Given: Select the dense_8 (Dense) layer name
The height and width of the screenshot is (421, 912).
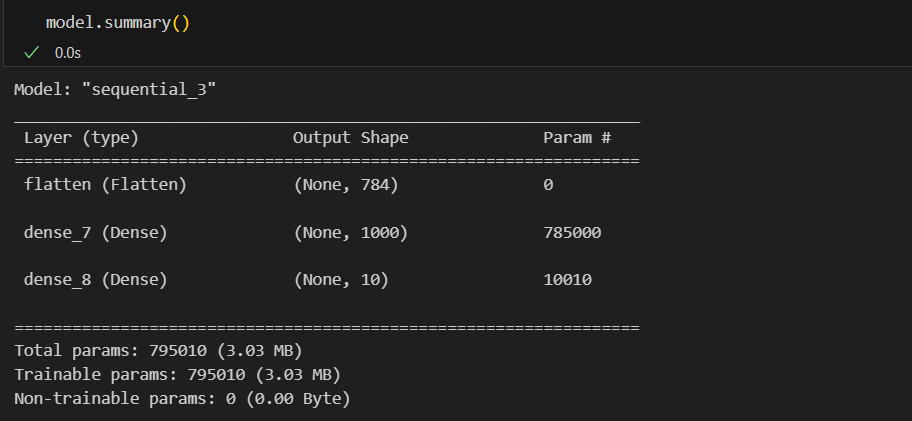Looking at the screenshot, I should [x=95, y=280].
